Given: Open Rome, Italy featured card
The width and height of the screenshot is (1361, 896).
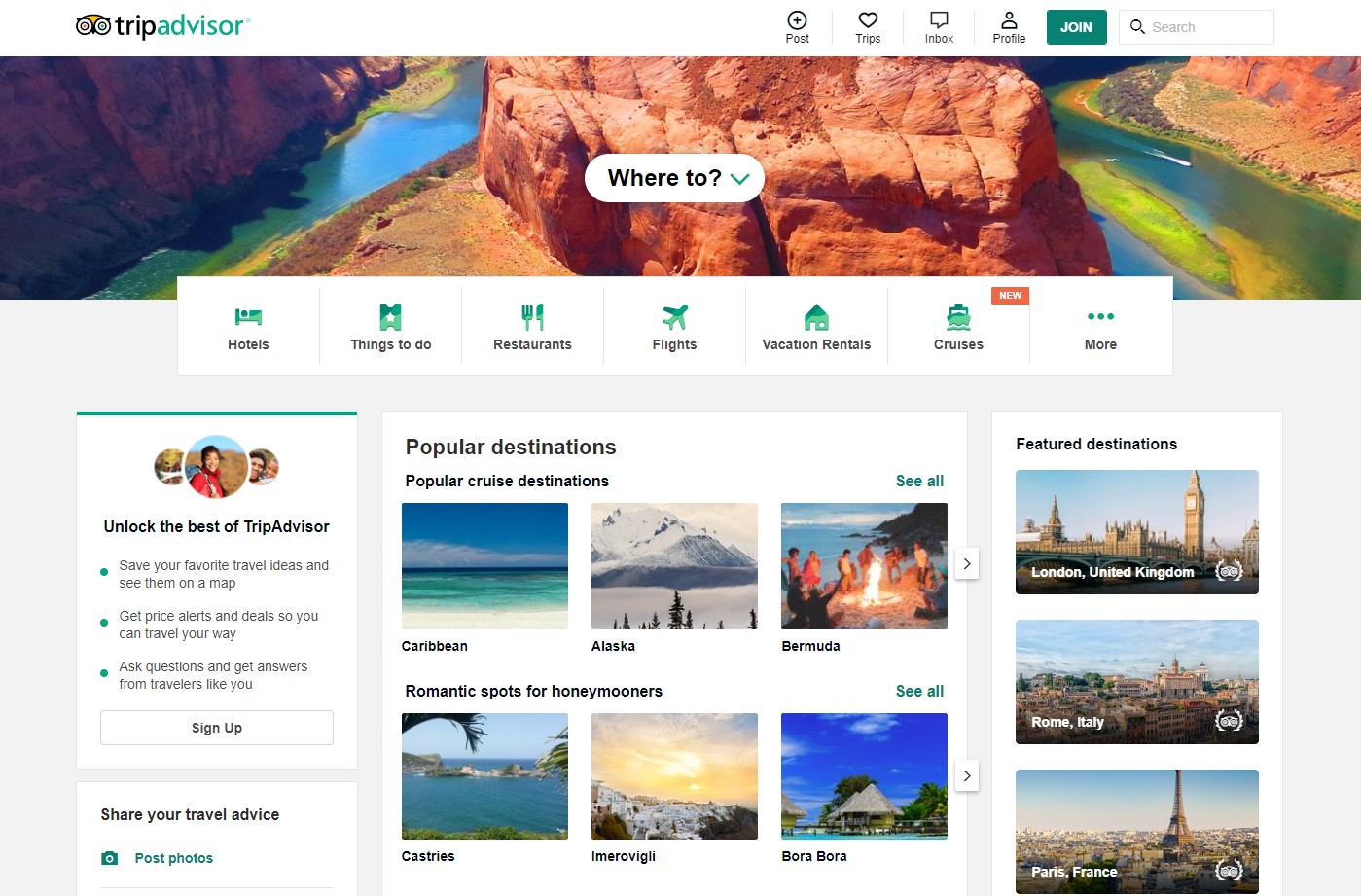Looking at the screenshot, I should [x=1137, y=682].
